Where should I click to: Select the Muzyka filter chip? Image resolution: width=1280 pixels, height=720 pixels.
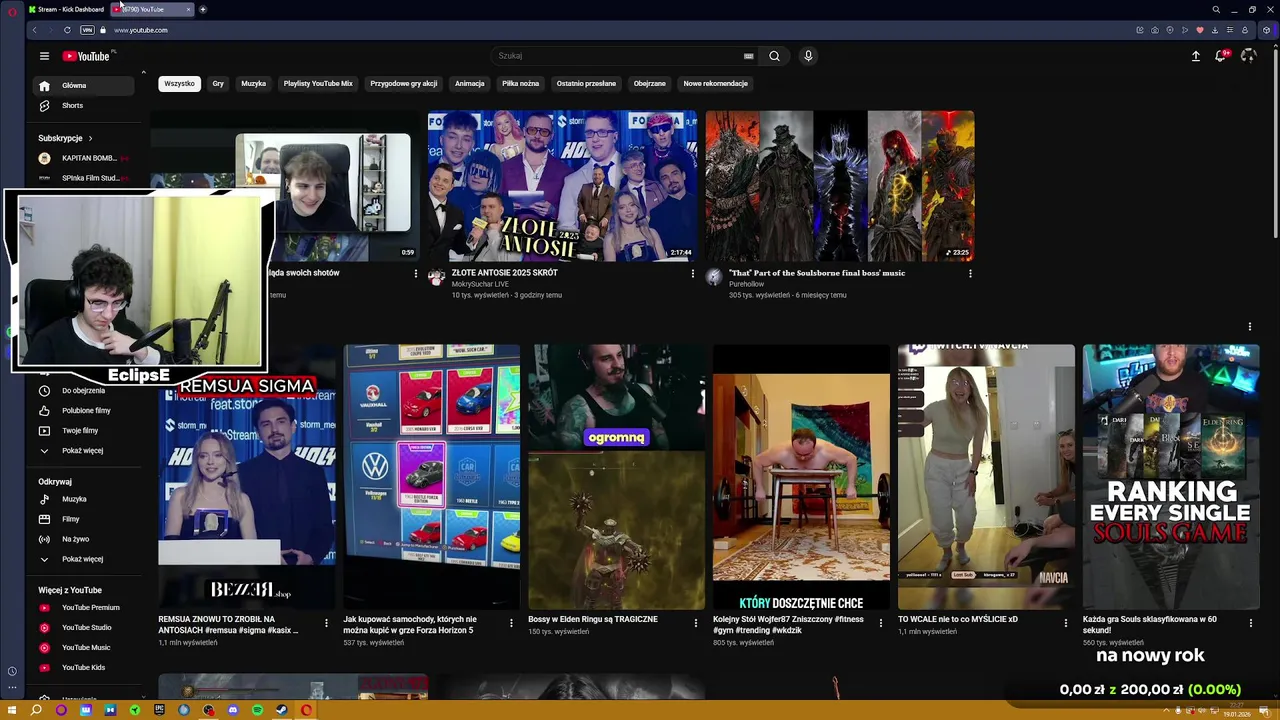click(x=254, y=83)
